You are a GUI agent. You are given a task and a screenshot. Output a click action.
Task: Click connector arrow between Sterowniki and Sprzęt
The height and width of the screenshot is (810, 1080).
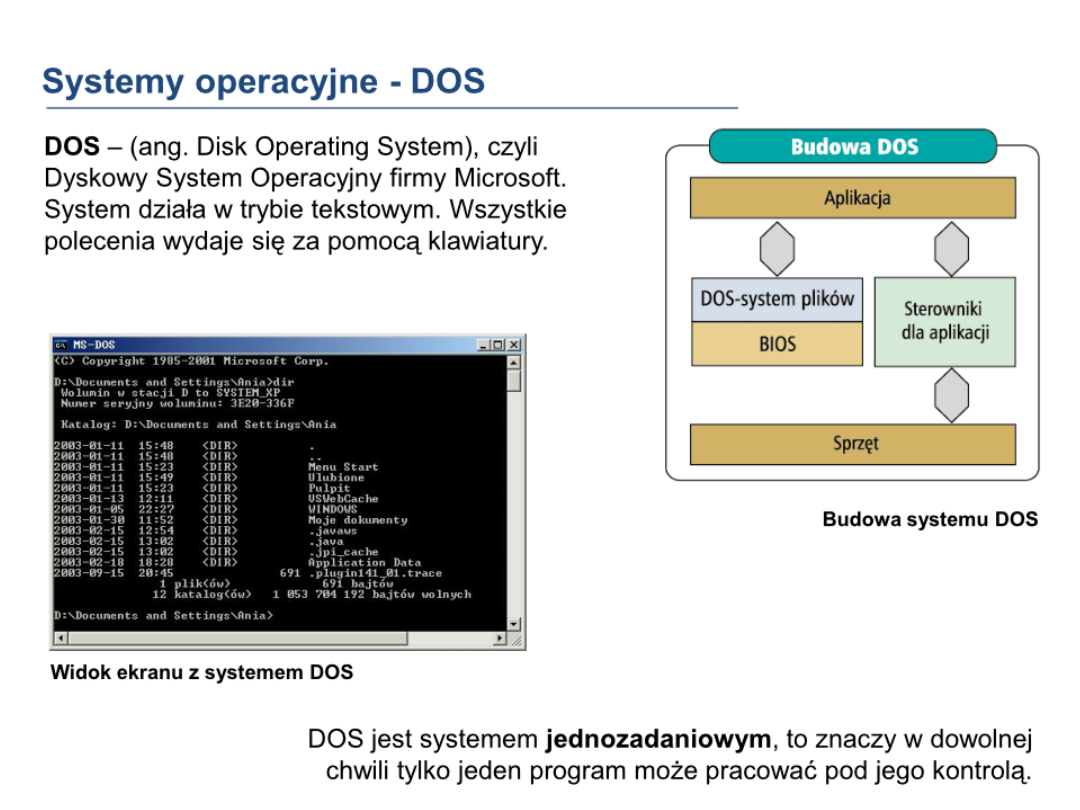(951, 395)
